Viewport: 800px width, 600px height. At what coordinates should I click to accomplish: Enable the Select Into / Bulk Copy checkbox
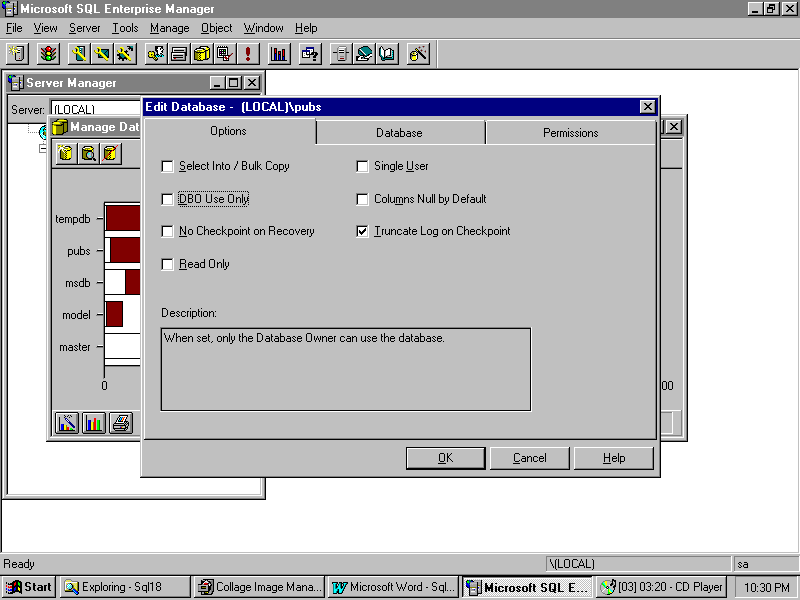pos(168,167)
